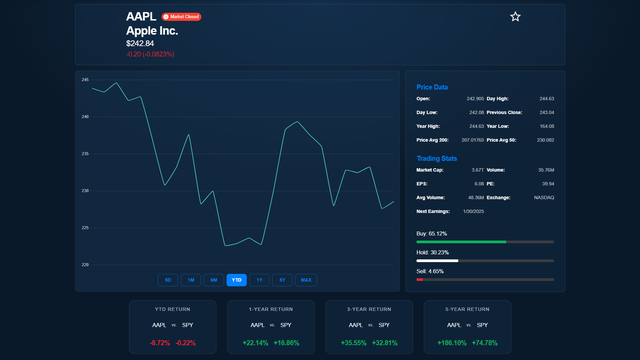The width and height of the screenshot is (640, 360).
Task: Click the NASDAQ exchange value
Action: point(544,198)
